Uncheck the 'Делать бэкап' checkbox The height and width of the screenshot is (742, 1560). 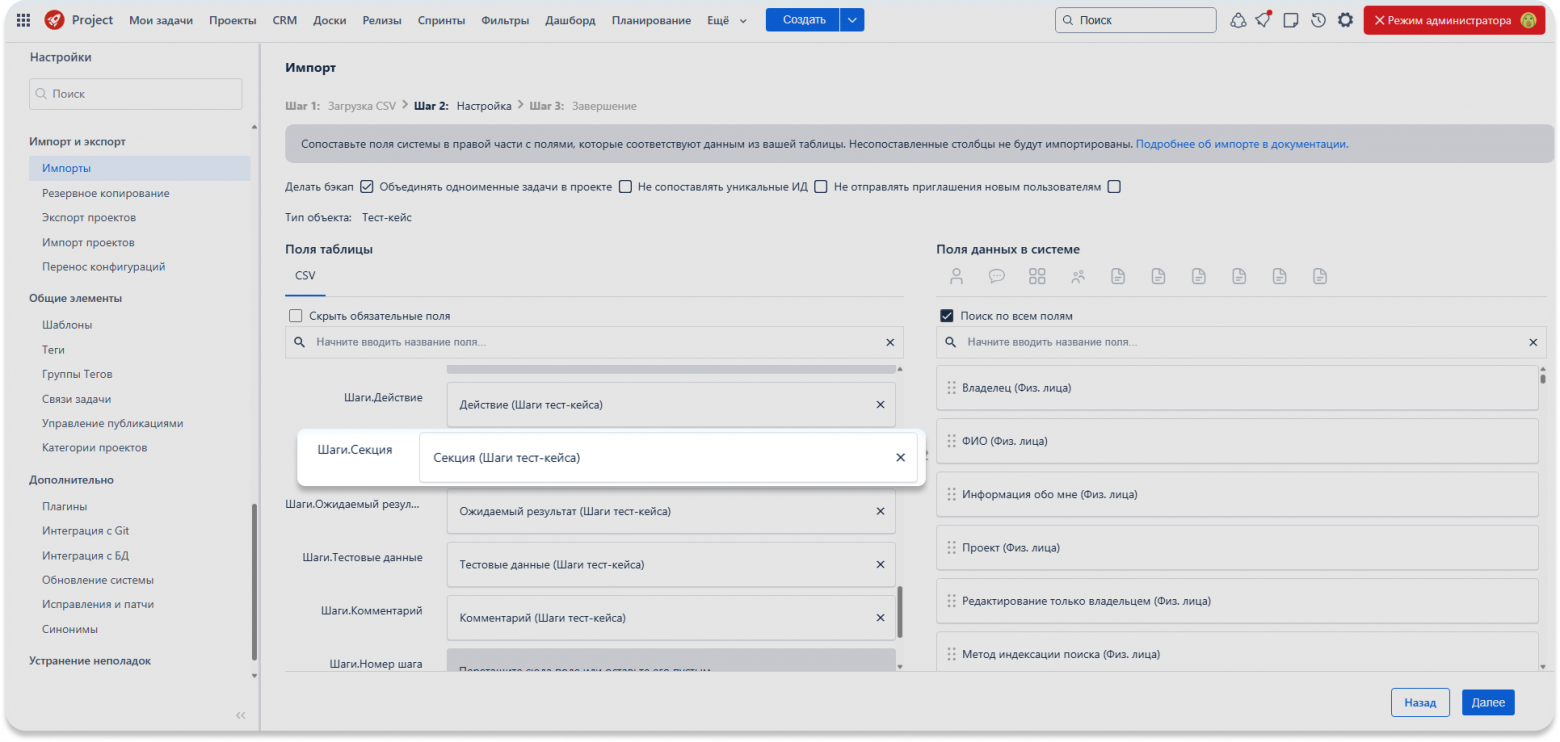pos(367,187)
